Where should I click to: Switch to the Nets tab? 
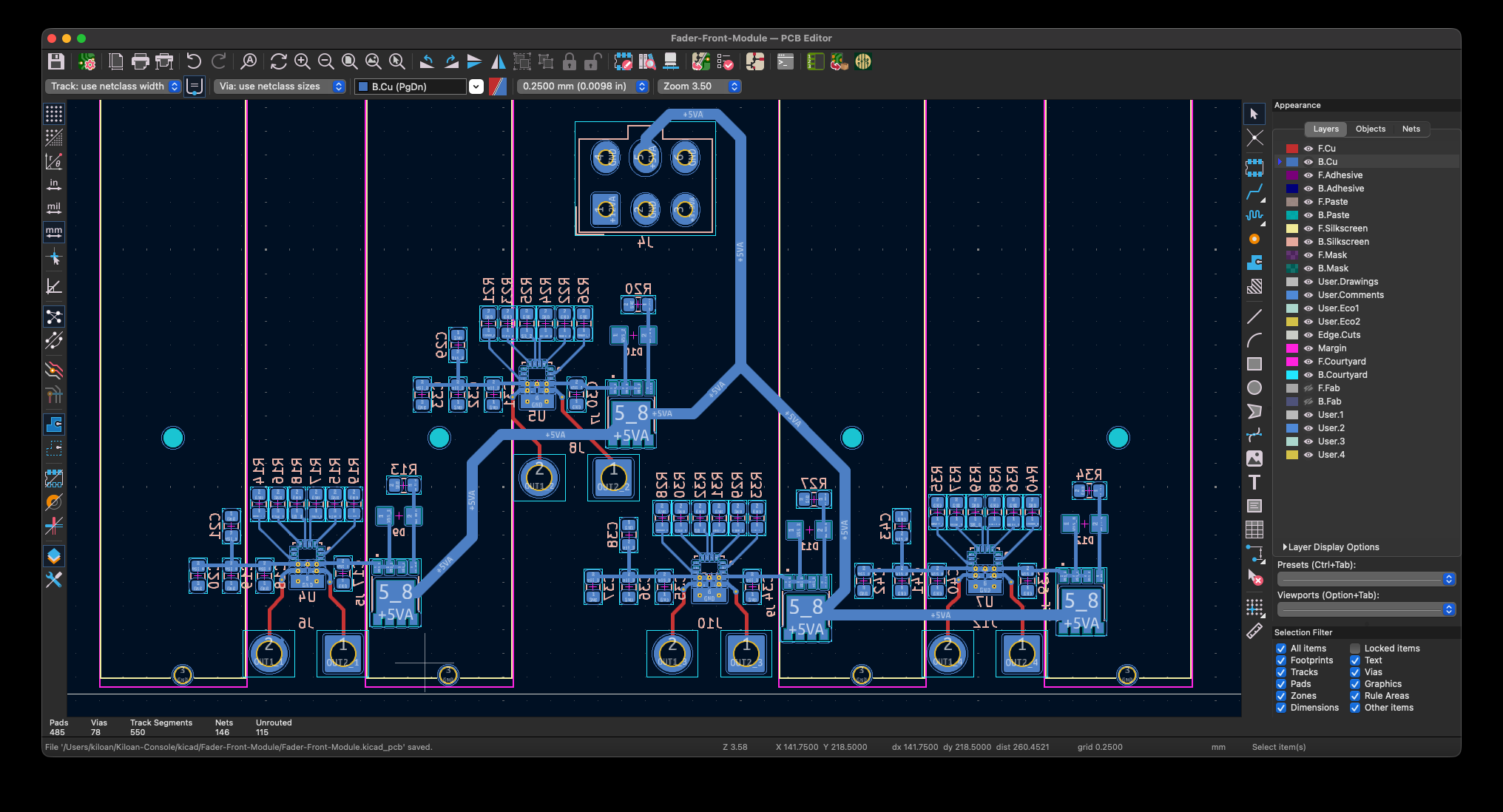pyautogui.click(x=1411, y=129)
